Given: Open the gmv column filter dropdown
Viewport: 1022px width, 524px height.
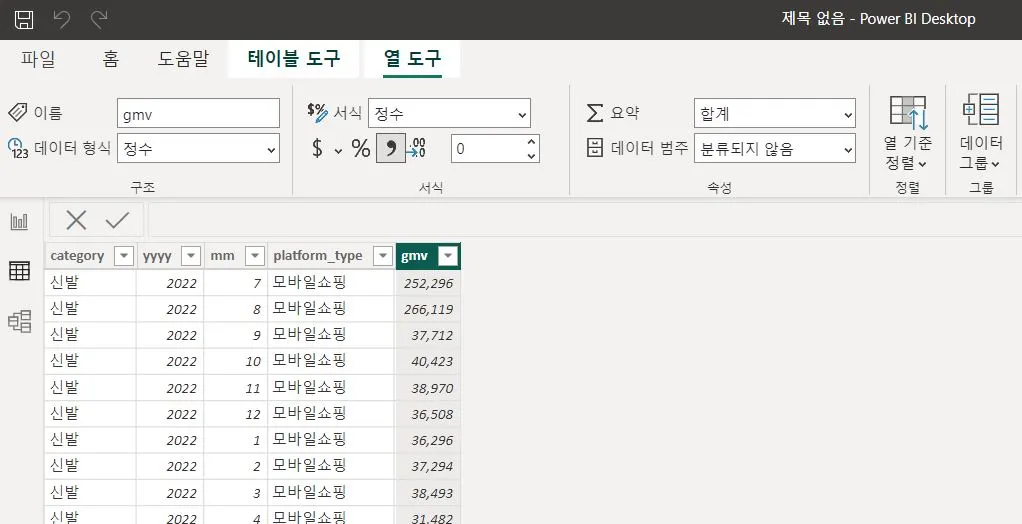Looking at the screenshot, I should 448,256.
